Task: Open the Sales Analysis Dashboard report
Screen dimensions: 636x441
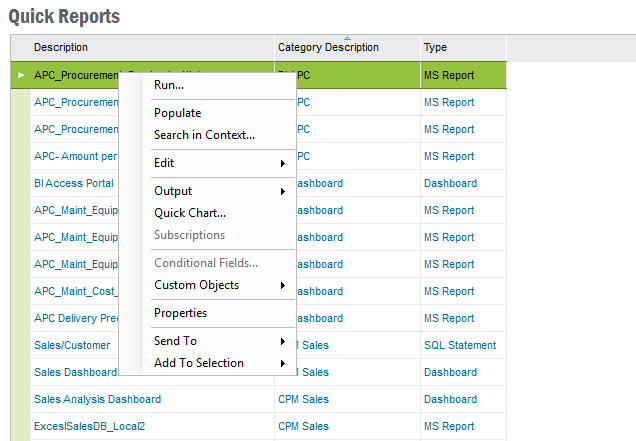Action: 97,399
